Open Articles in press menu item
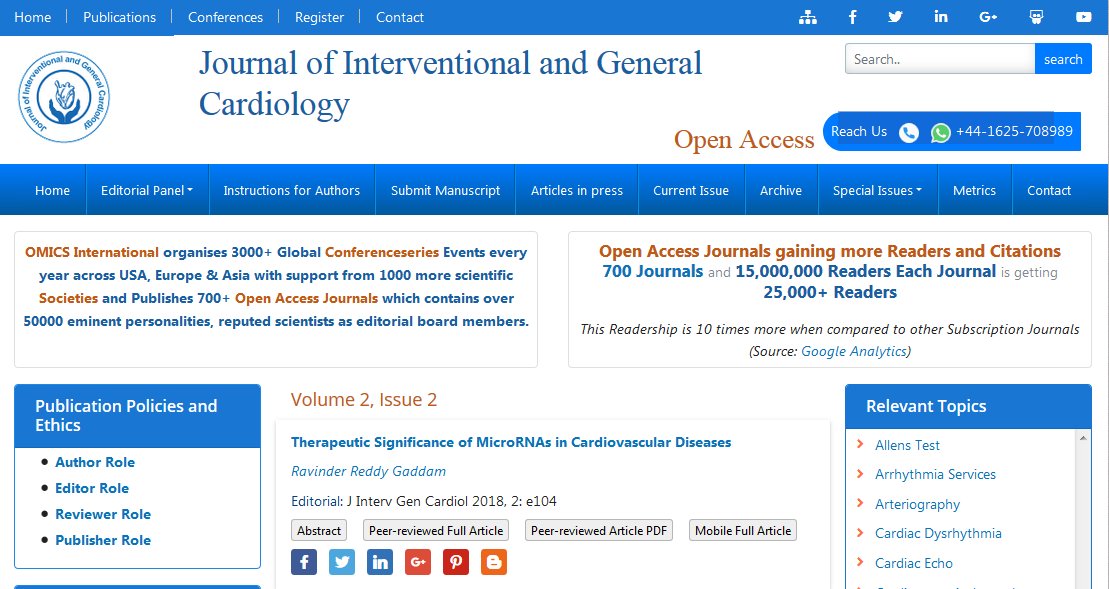This screenshot has height=589, width=1109. click(x=577, y=190)
